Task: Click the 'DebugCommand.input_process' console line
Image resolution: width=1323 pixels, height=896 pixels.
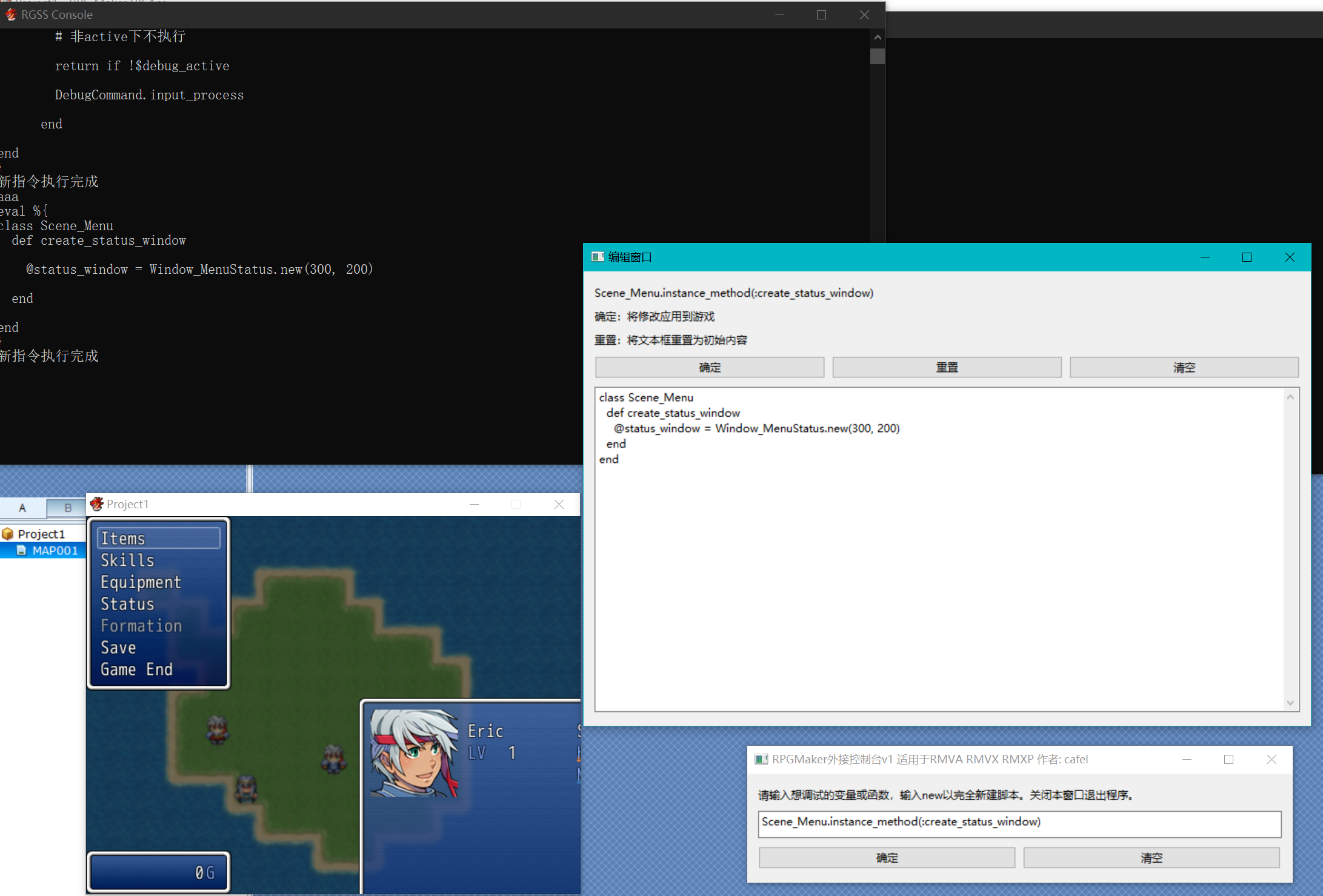Action: coord(149,95)
